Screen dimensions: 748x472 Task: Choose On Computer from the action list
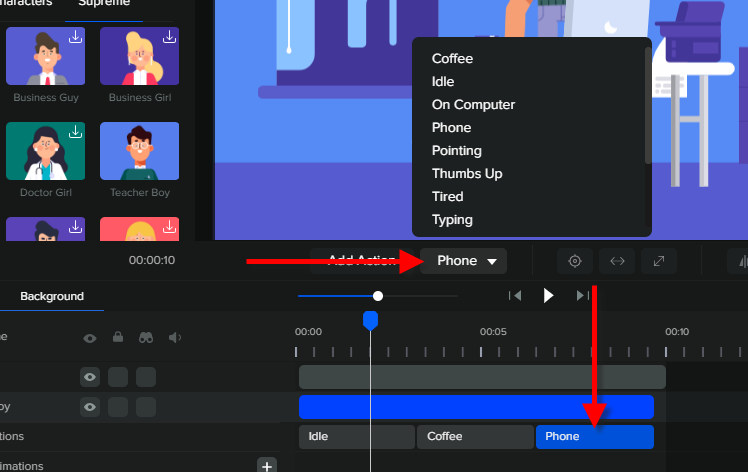point(473,105)
